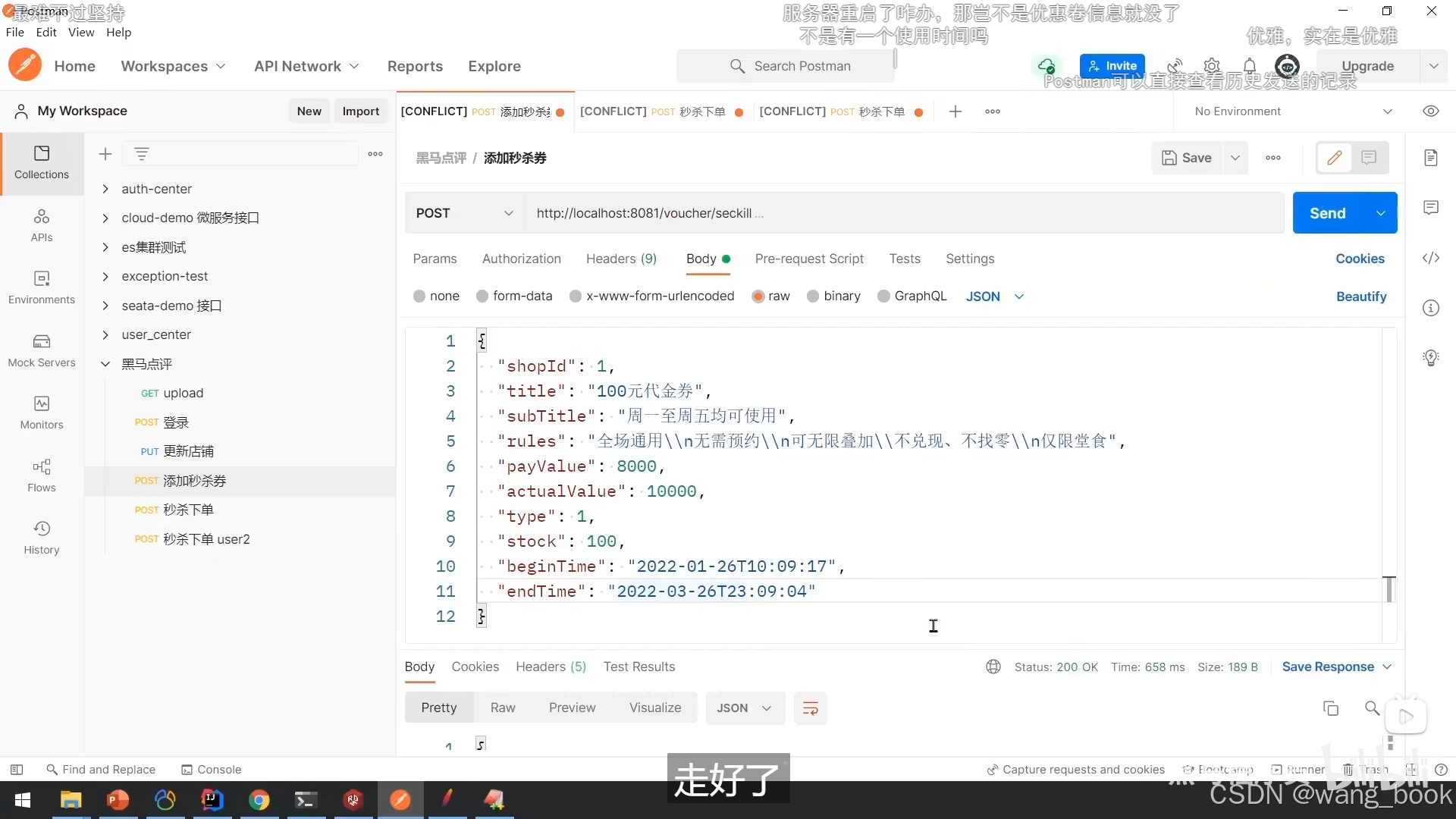The width and height of the screenshot is (1456, 819).
Task: Open collections panel three-dot options
Action: point(375,154)
